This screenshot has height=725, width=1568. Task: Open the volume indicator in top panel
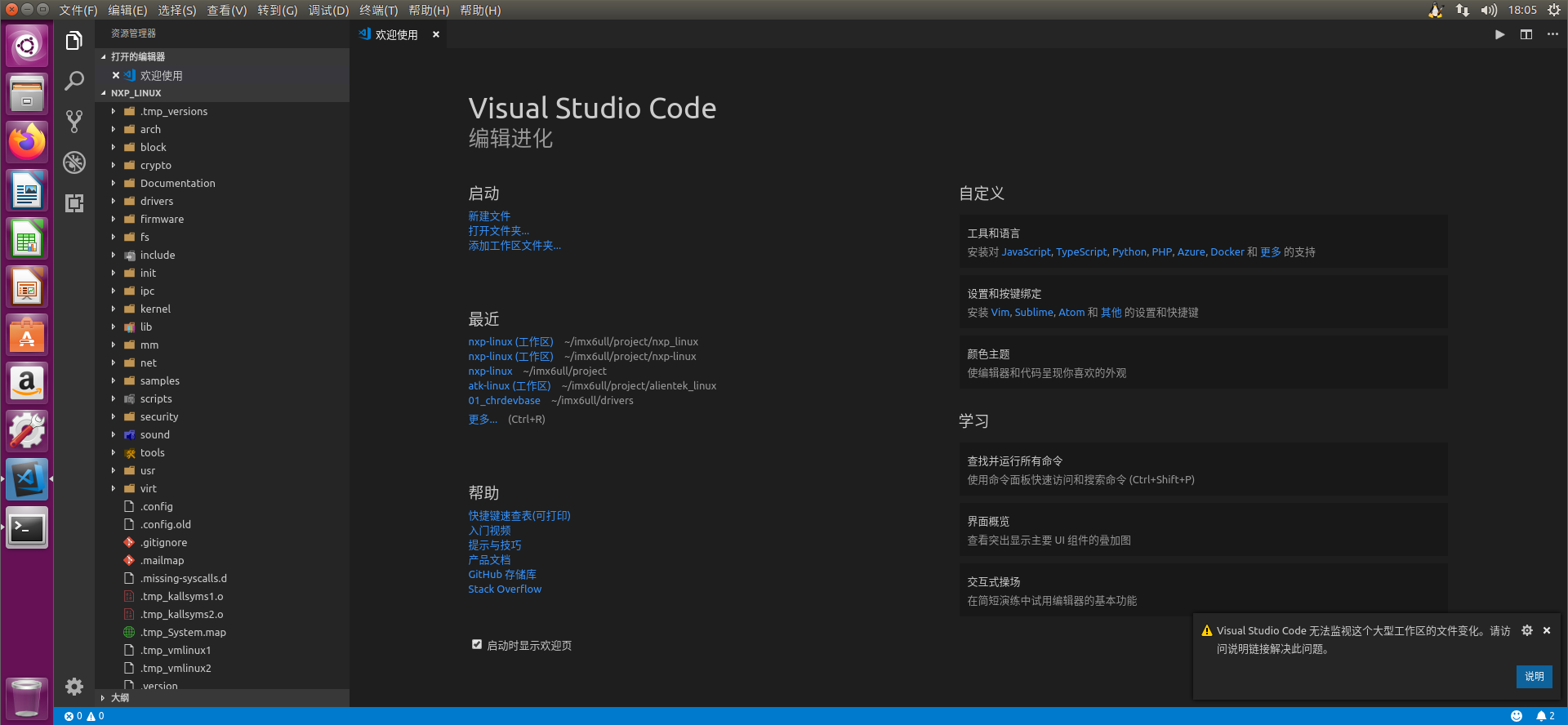1489,10
